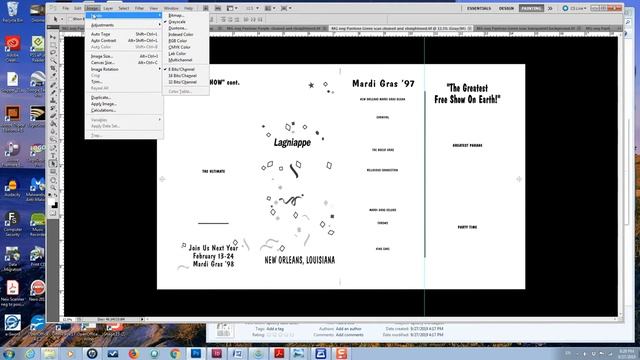The width and height of the screenshot is (640, 360).
Task: Launch Adobe Bridge from application bar
Action: (x=206, y=8)
